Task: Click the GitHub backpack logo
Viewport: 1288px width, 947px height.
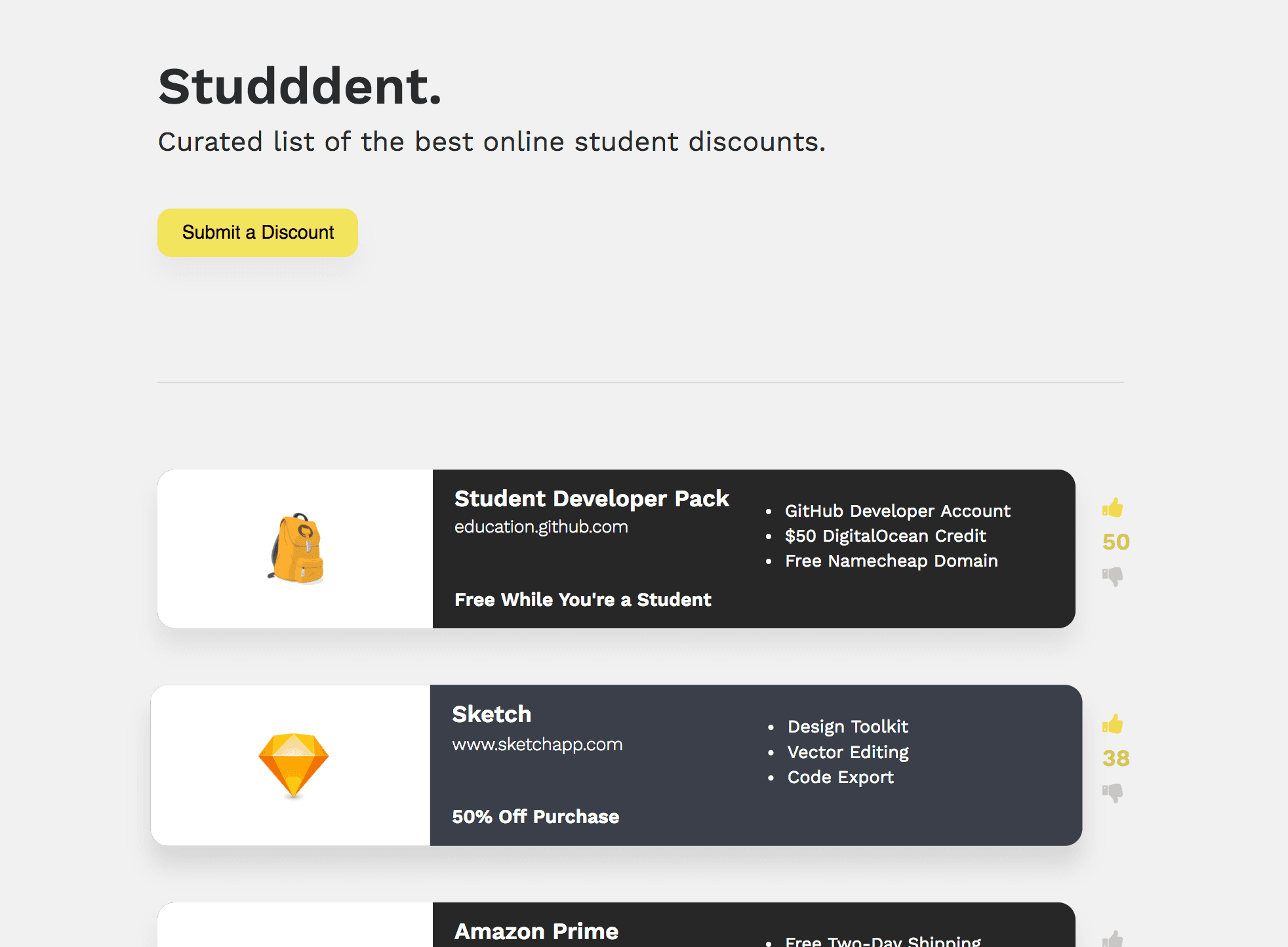Action: [296, 548]
